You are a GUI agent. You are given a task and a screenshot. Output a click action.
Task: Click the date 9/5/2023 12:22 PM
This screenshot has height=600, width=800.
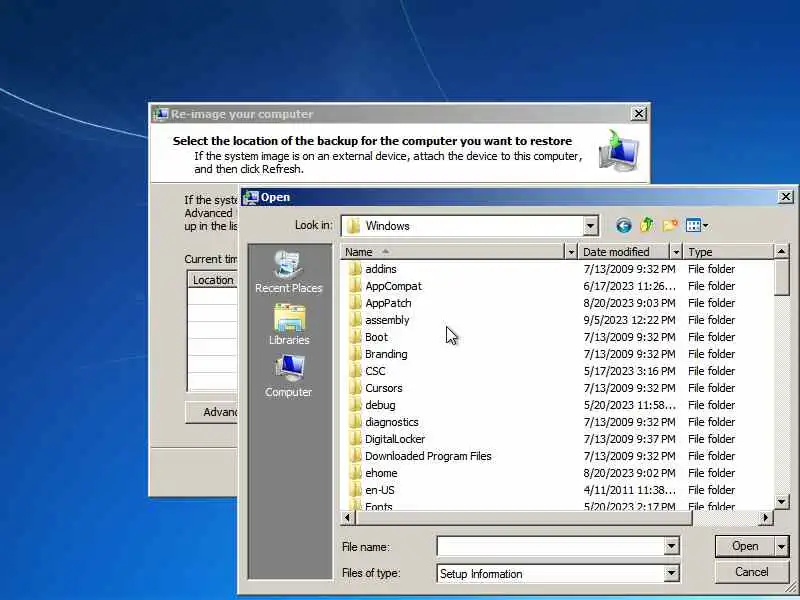pyautogui.click(x=630, y=320)
